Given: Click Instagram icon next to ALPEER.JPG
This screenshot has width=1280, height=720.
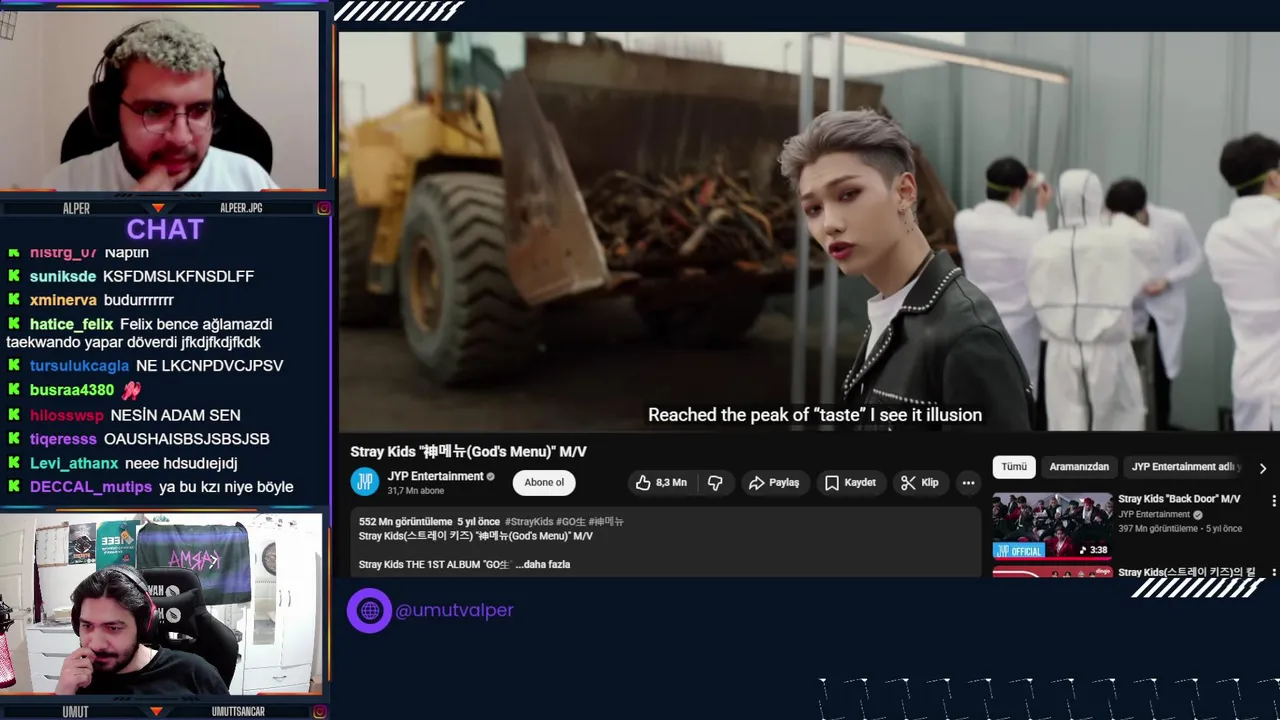Looking at the screenshot, I should point(323,208).
